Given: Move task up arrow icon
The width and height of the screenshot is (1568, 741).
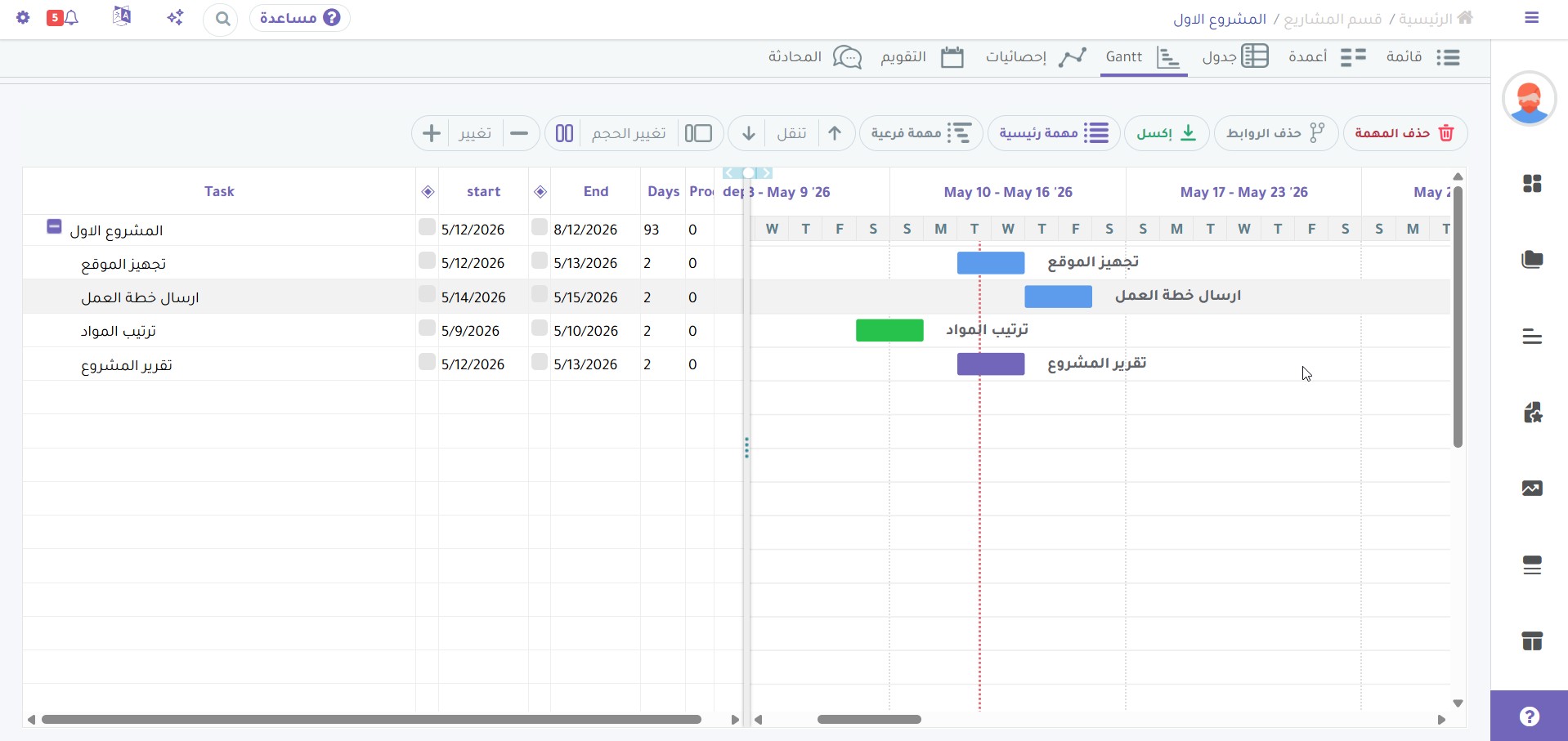Looking at the screenshot, I should [x=835, y=133].
